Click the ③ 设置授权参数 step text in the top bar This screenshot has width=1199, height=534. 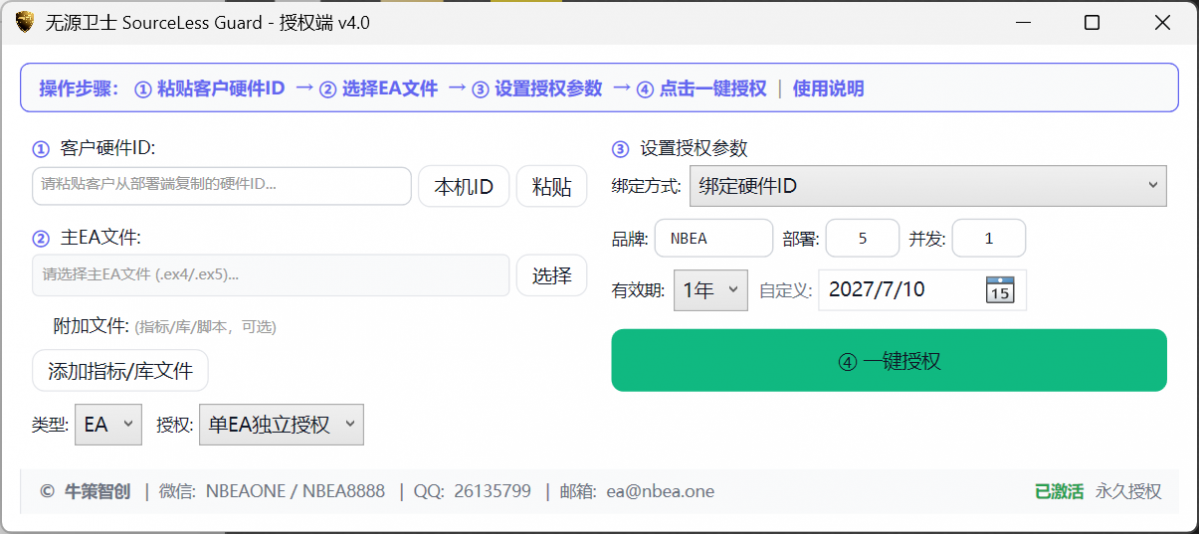coord(537,89)
